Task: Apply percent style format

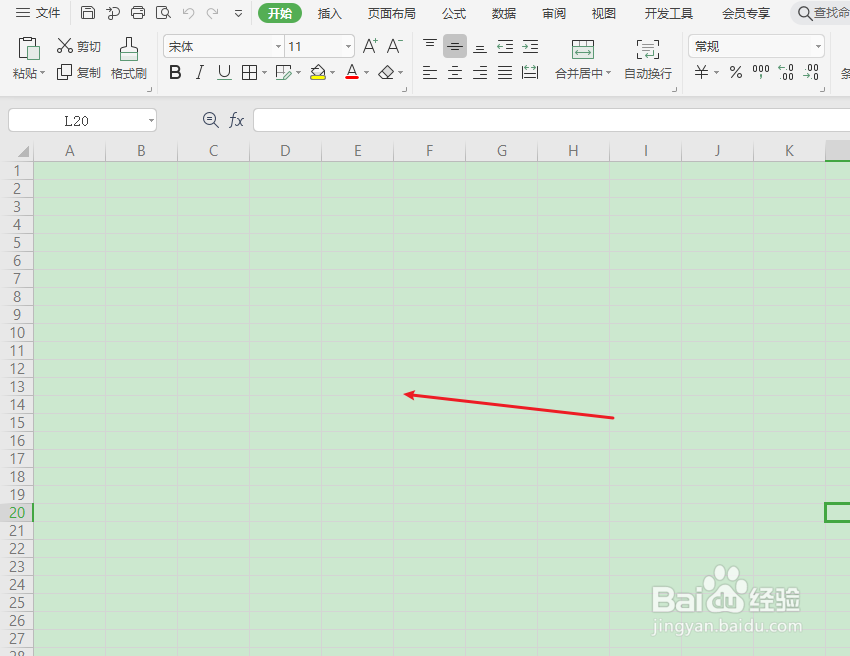Action: [x=736, y=72]
